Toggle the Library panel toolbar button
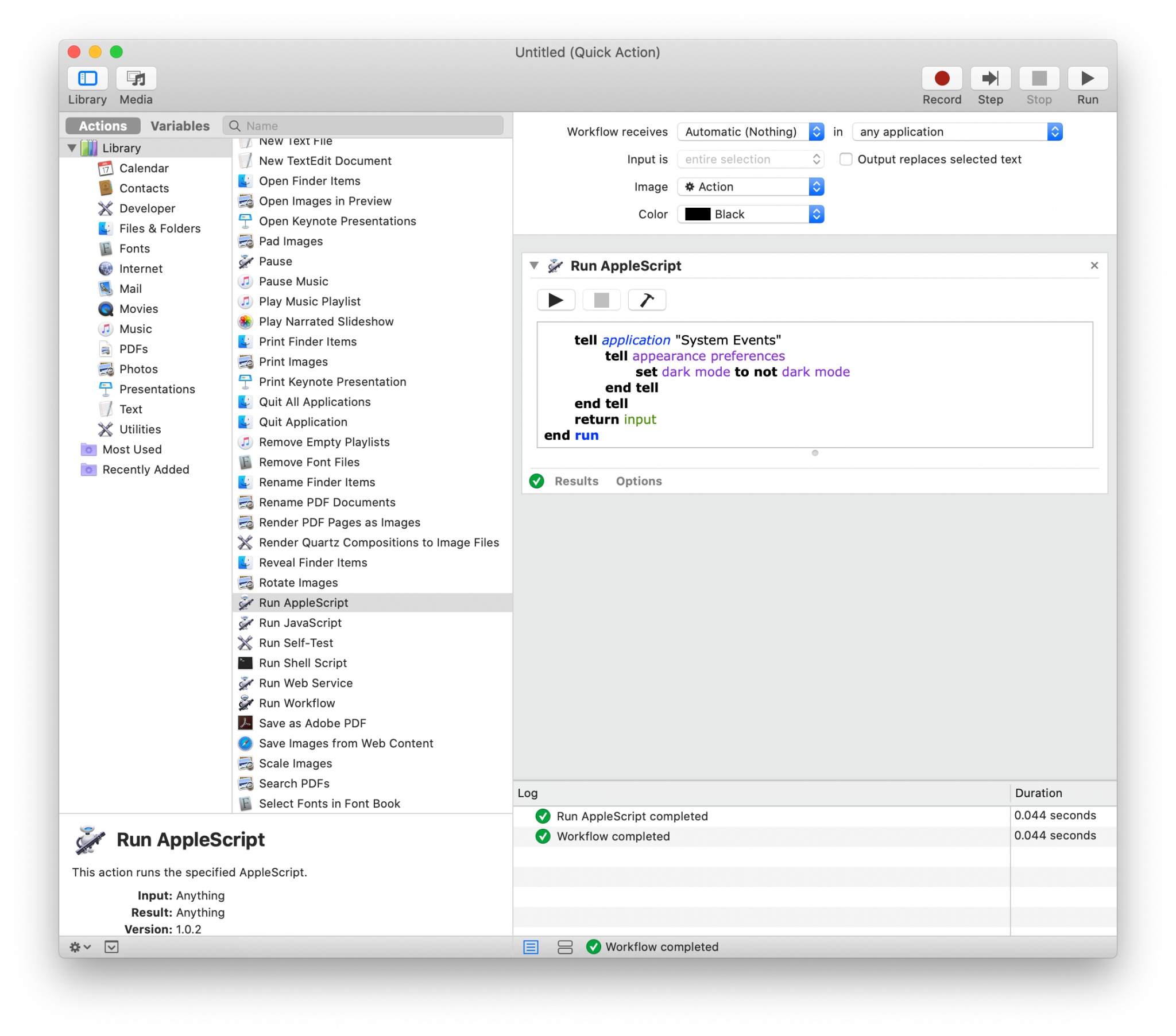 [87, 78]
